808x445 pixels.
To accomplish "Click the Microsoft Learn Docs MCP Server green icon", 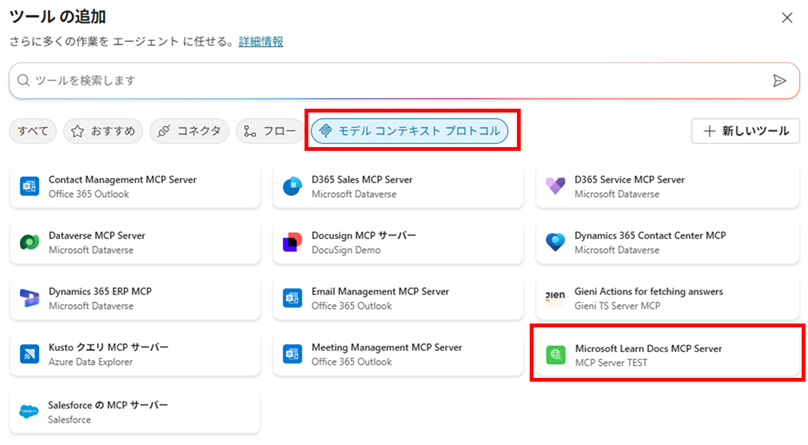I will [x=556, y=355].
